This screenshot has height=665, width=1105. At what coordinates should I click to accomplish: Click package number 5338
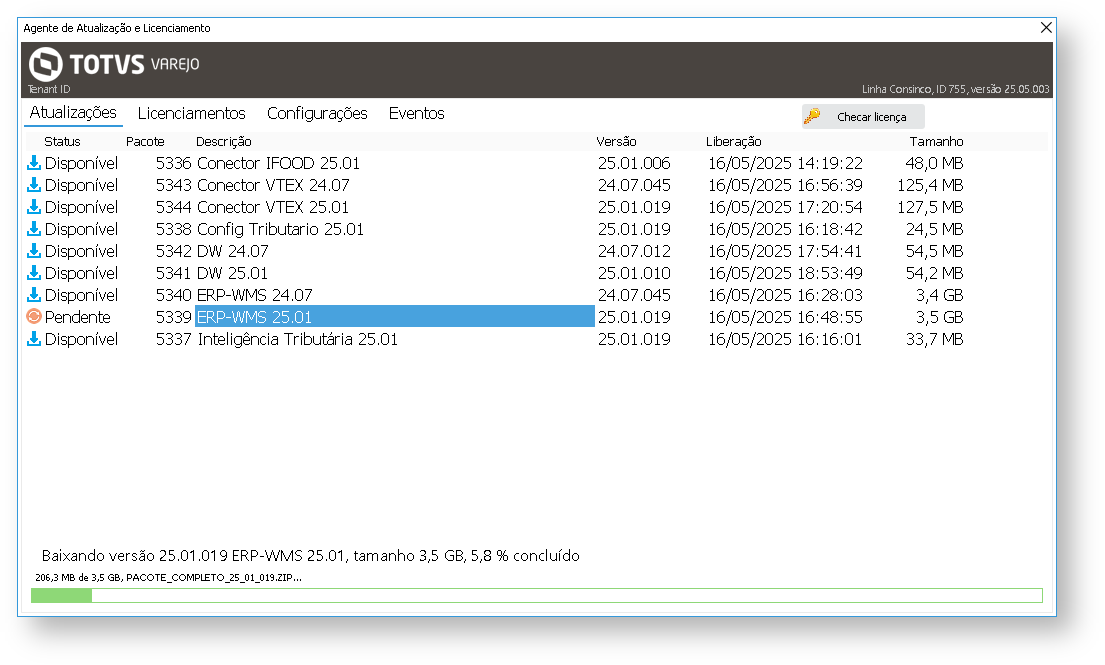[173, 229]
